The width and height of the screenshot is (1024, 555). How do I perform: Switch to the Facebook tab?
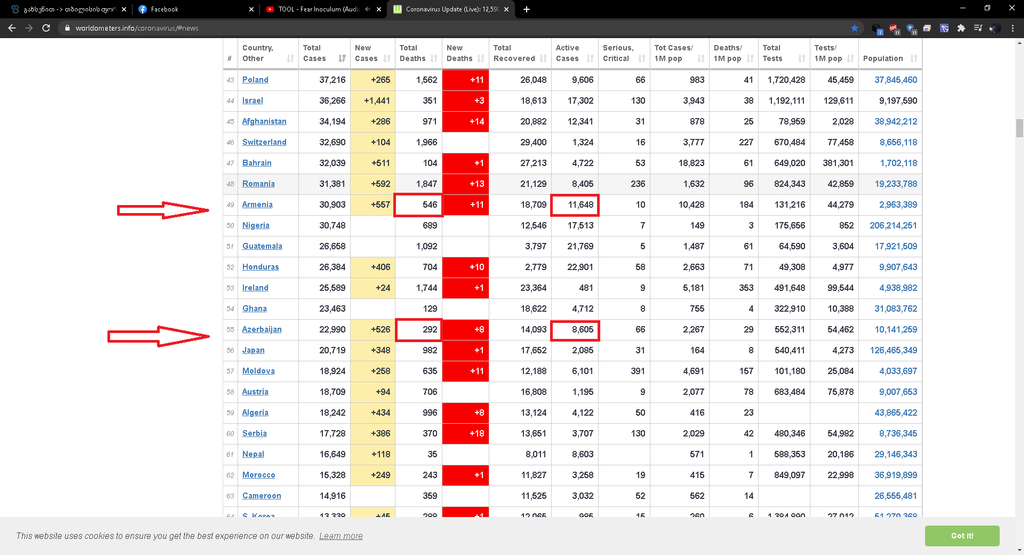click(x=190, y=9)
